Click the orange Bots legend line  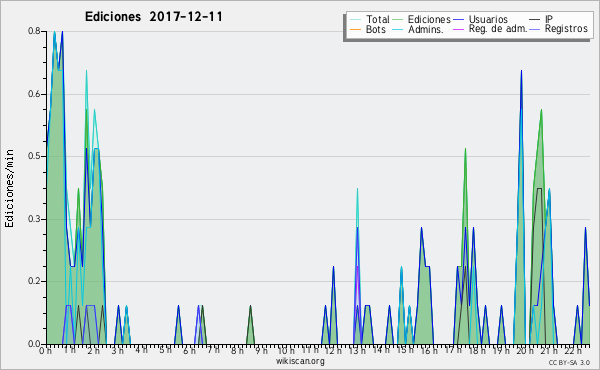pyautogui.click(x=355, y=29)
